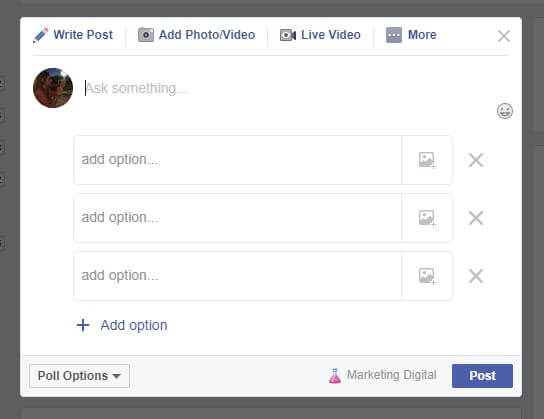This screenshot has height=419, width=544.
Task: Open the emoji picker smiley icon
Action: pos(504,111)
